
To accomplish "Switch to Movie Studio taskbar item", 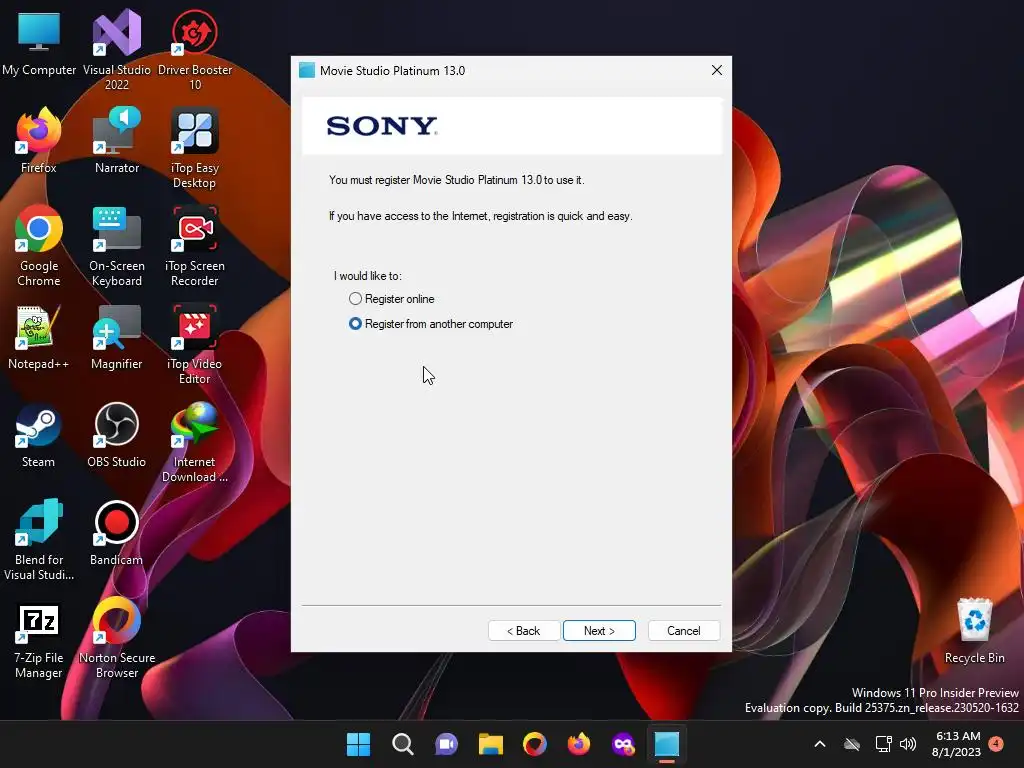I will 667,744.
